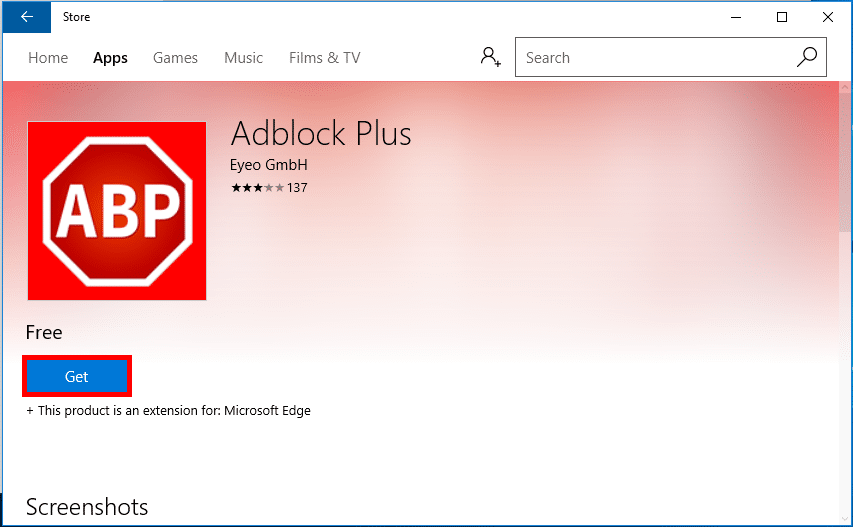Focus the Search input field
Screen dimensions: 853x527
[671, 57]
